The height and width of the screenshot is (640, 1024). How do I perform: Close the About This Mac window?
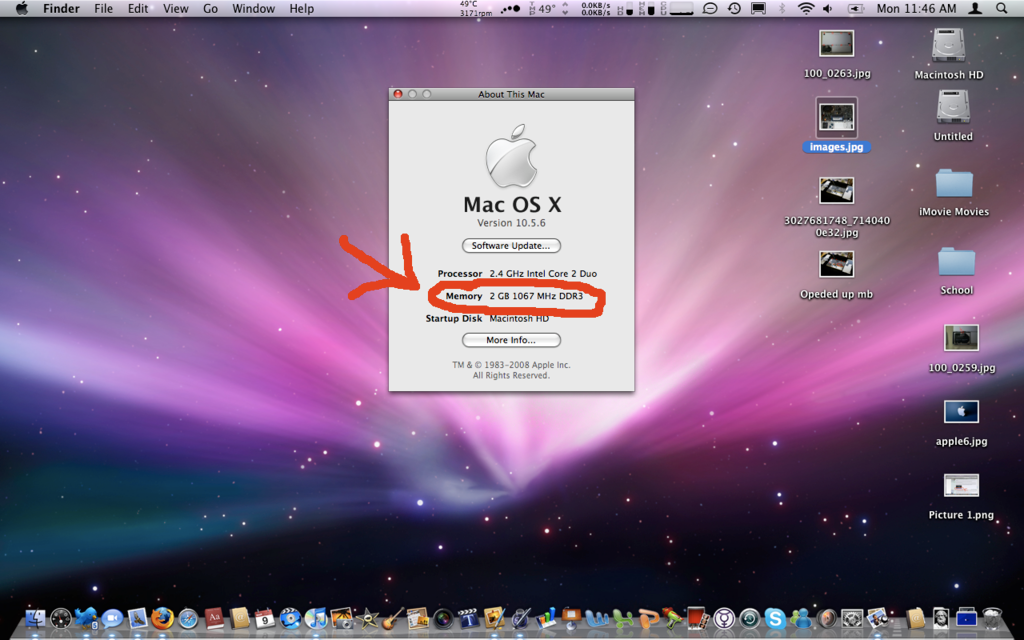point(398,94)
